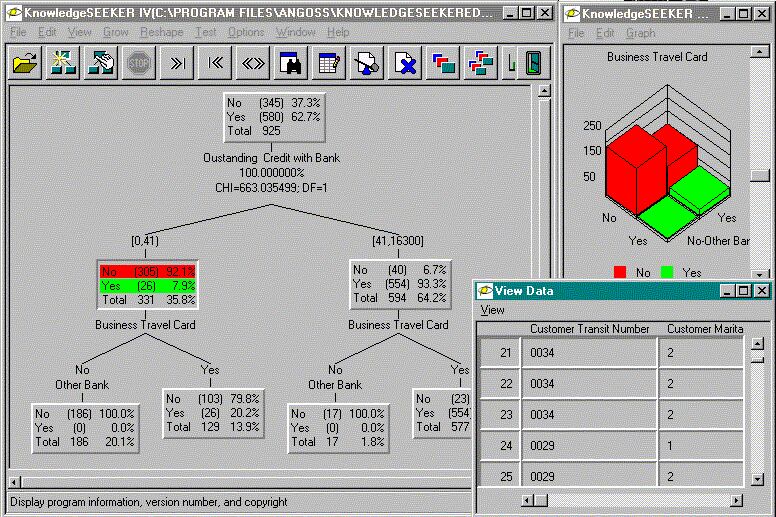Click the force split hand-on-tree icon

click(101, 63)
